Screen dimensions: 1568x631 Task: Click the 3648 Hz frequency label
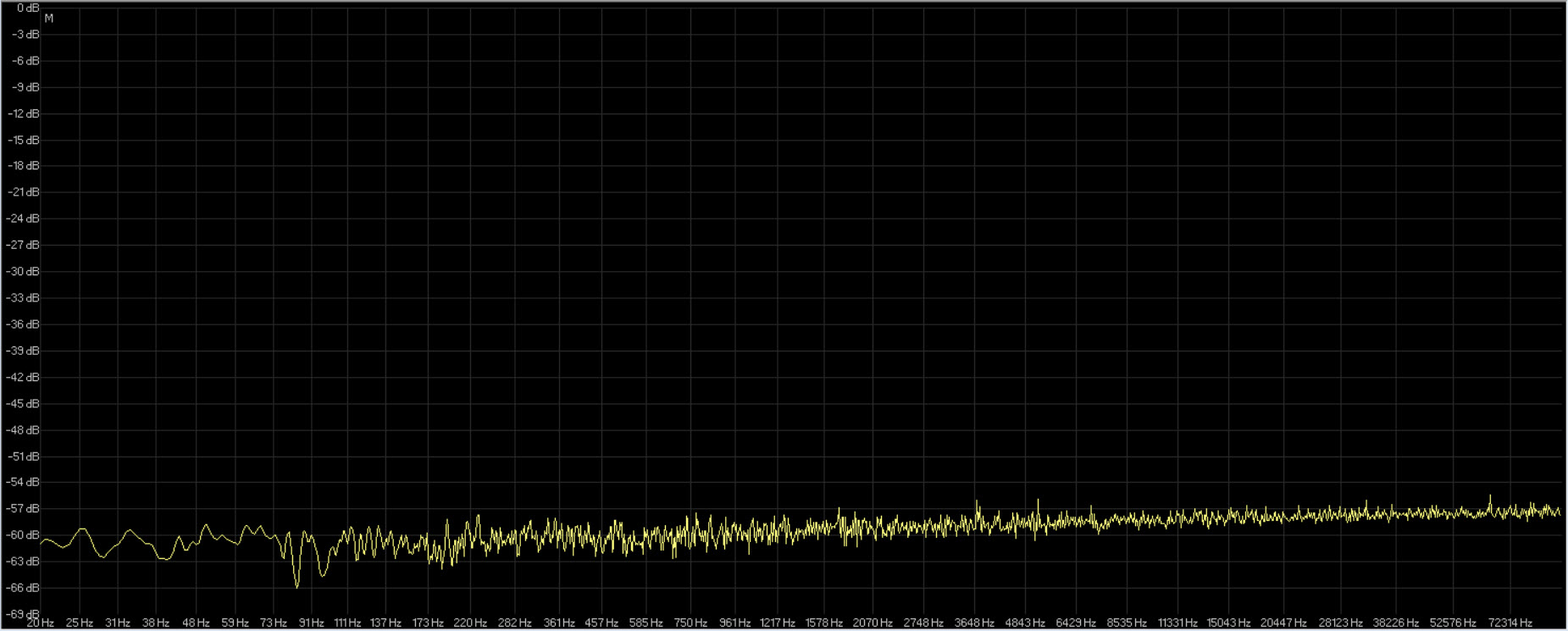coord(974,623)
